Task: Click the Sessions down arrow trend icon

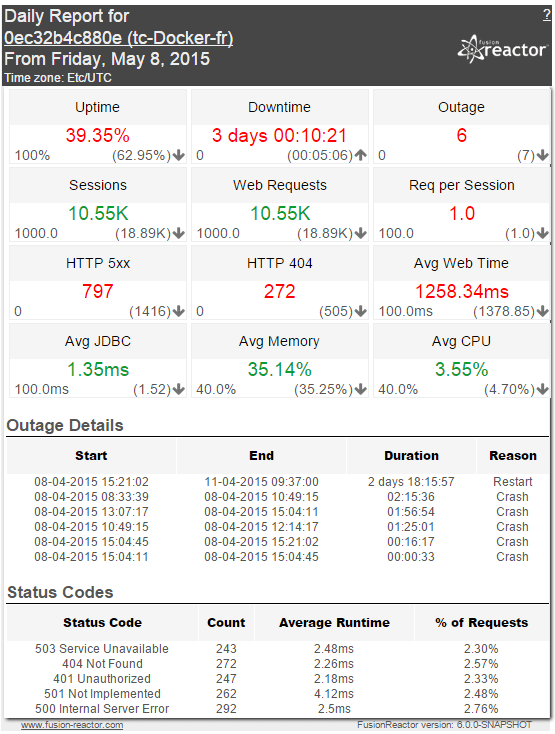Action: [178, 233]
